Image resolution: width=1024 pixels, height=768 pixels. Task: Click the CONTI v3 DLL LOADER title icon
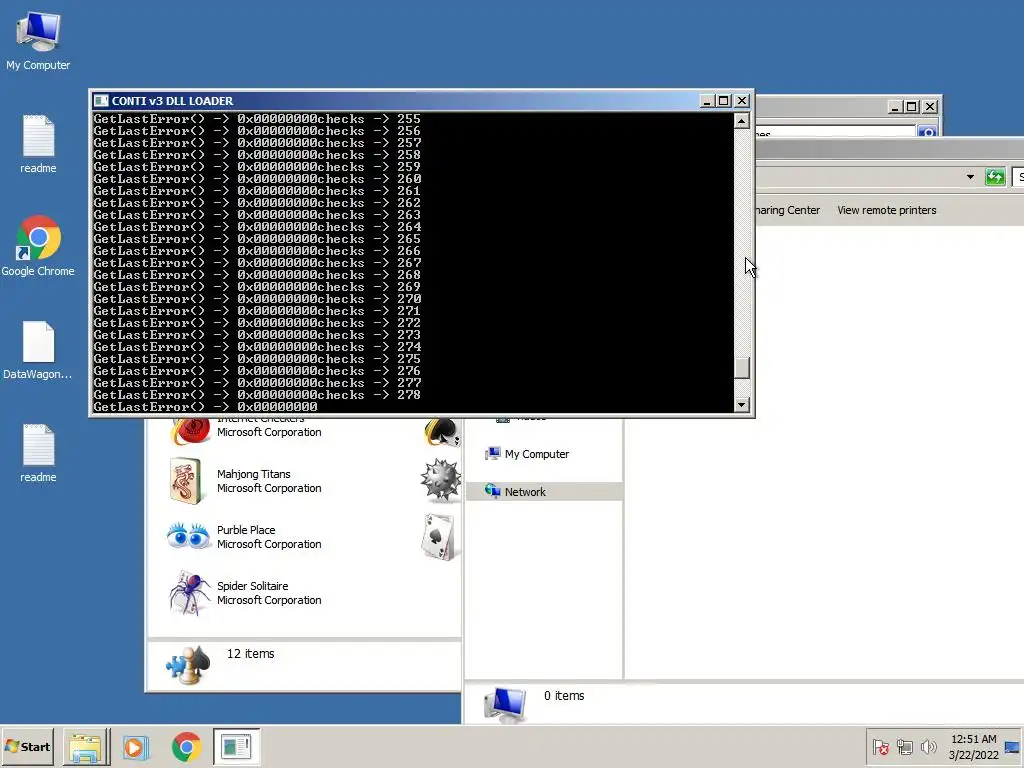click(101, 101)
